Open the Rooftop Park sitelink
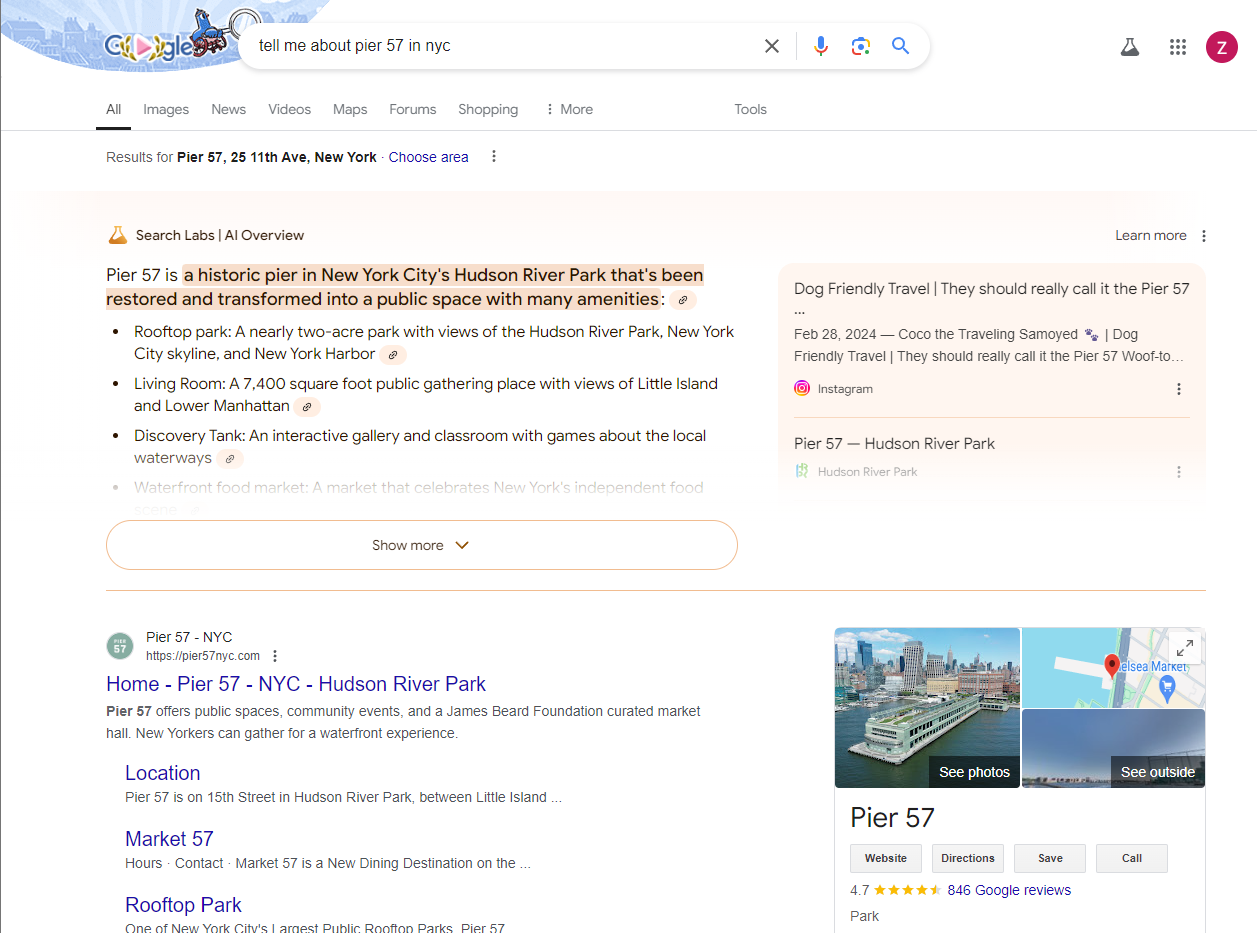 click(x=183, y=905)
